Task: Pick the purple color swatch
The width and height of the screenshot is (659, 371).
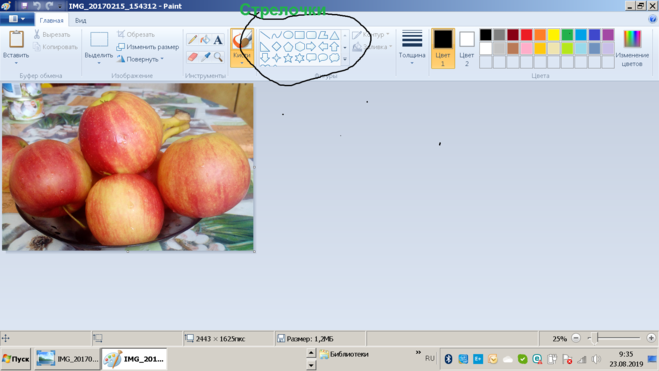Action: tap(608, 34)
